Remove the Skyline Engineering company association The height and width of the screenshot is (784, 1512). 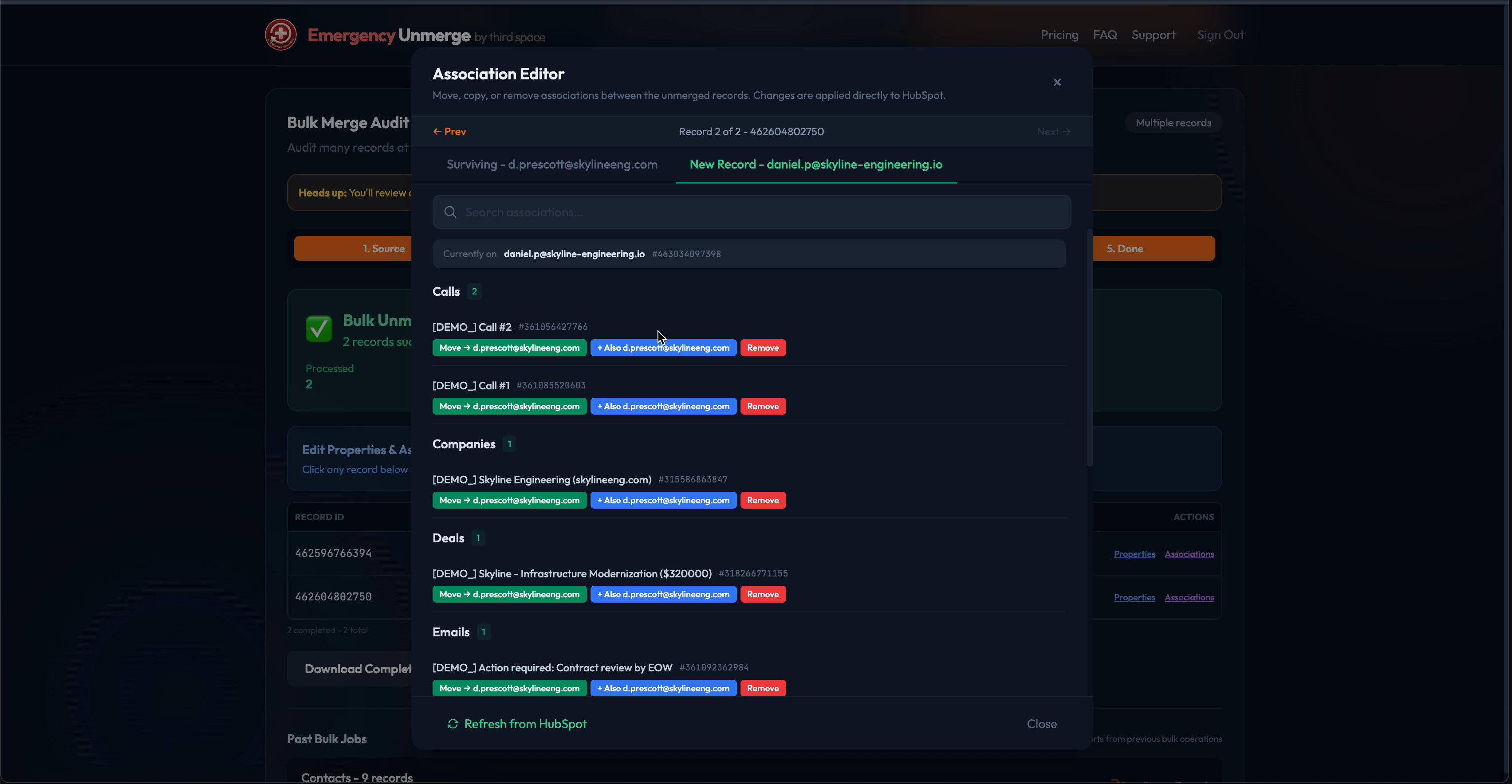click(763, 501)
